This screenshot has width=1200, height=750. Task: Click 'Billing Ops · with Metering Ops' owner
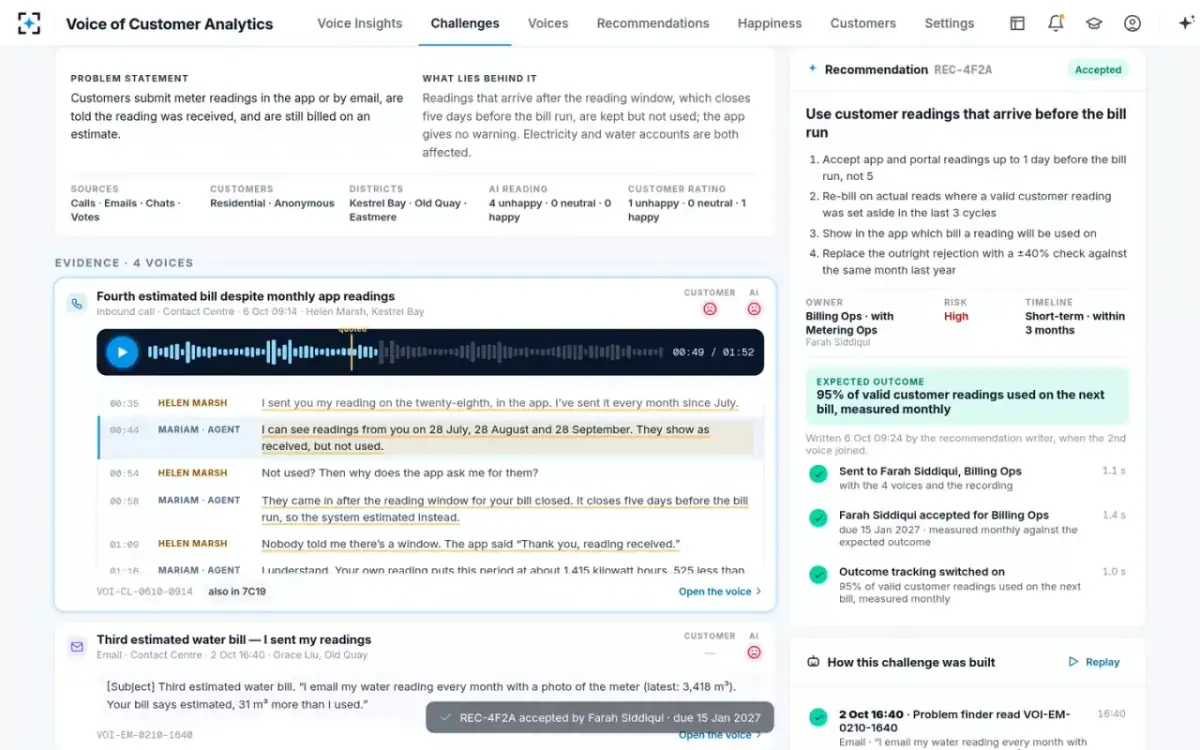coord(850,323)
